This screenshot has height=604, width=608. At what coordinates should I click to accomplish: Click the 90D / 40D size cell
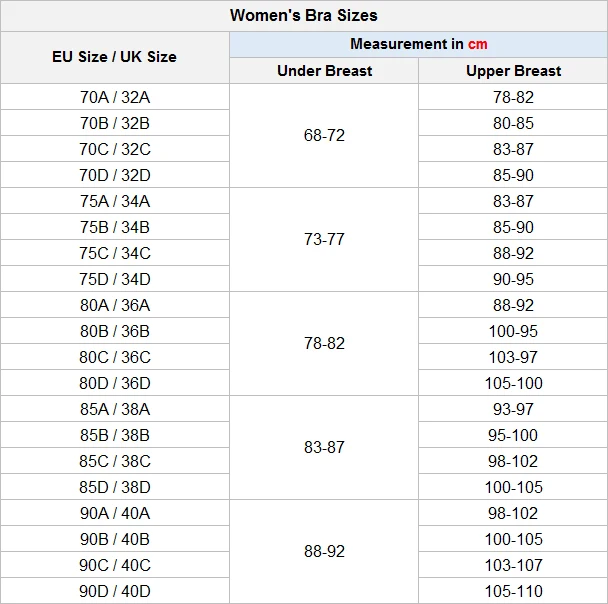pos(115,591)
